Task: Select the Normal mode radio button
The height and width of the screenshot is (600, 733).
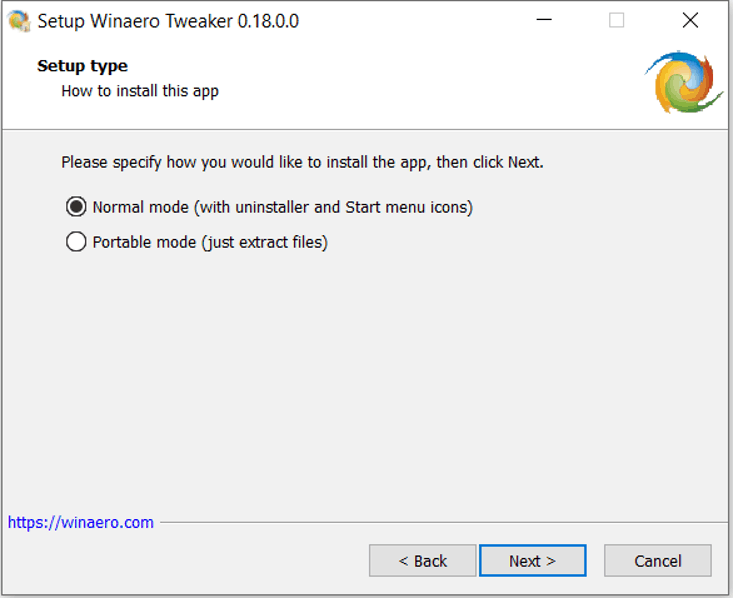Action: point(76,207)
